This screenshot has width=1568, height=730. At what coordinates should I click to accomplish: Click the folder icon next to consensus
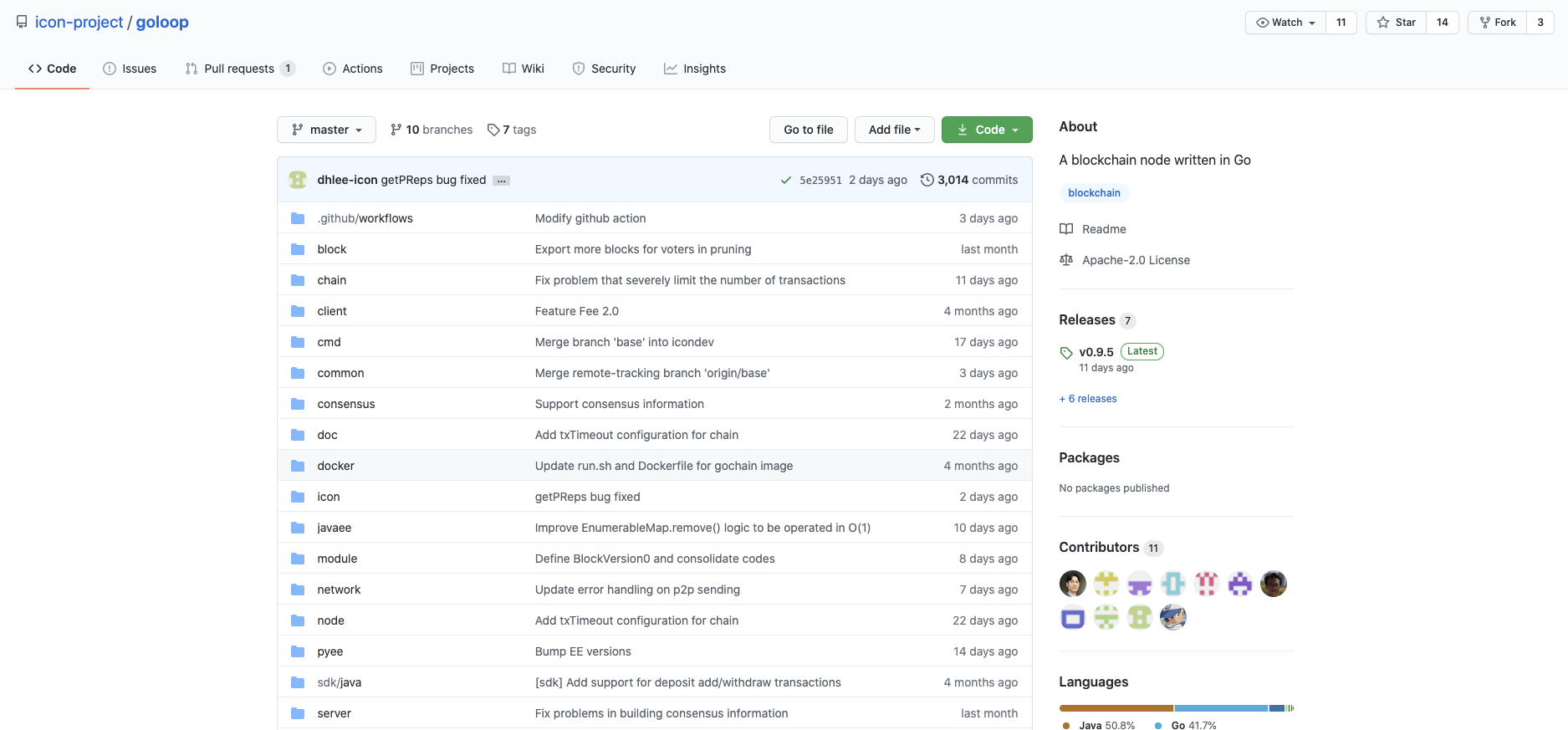pos(298,404)
